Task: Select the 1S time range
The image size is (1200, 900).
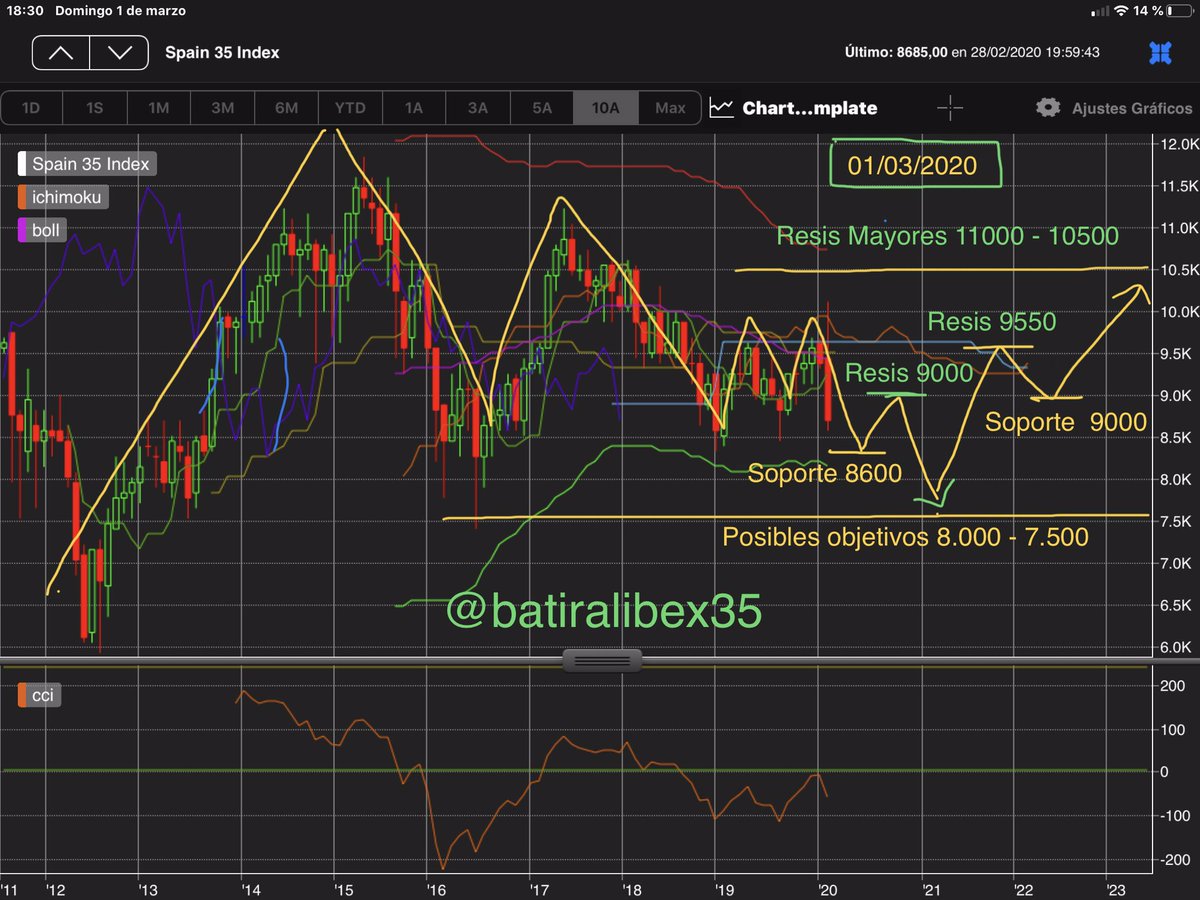Action: (x=94, y=108)
